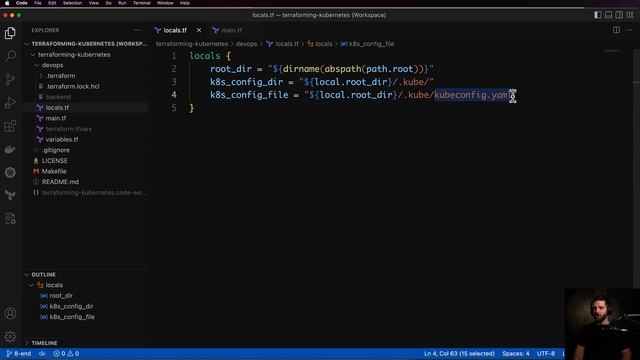This screenshot has height=360, width=640.
Task: Open the Run and Debug view
Action: tap(10, 102)
